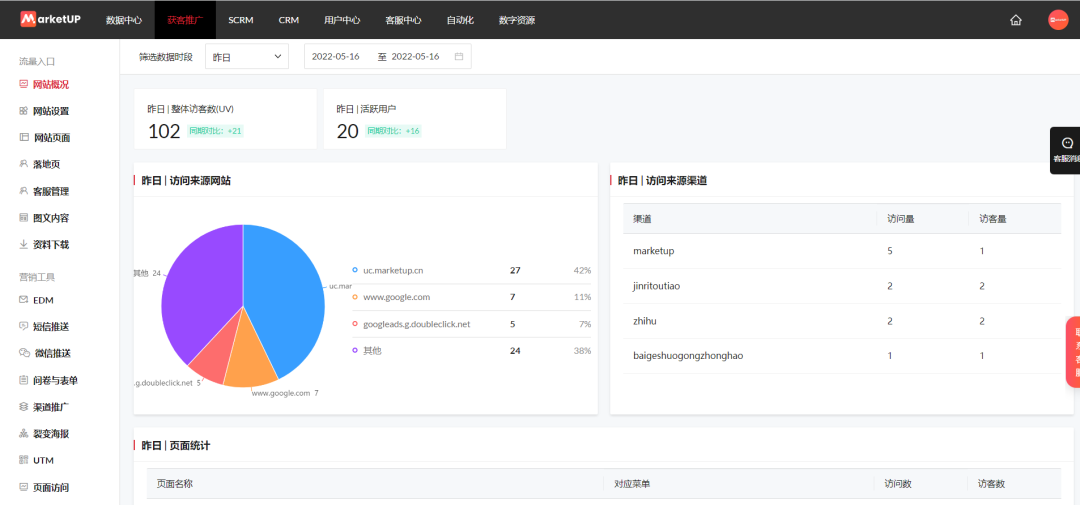Open the CRM top menu
Image resolution: width=1080 pixels, height=505 pixels.
coord(289,20)
